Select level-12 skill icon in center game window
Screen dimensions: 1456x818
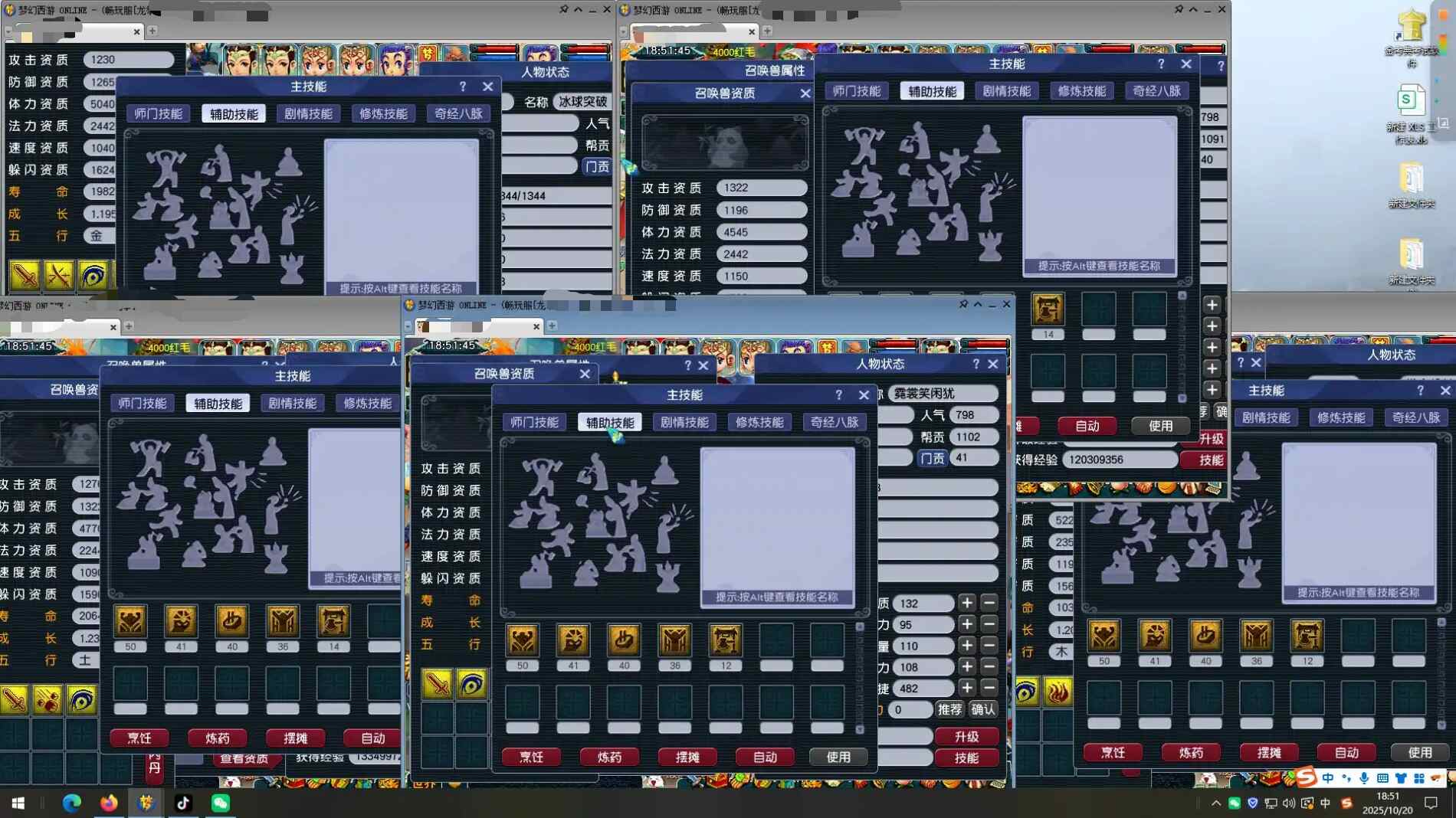[725, 640]
